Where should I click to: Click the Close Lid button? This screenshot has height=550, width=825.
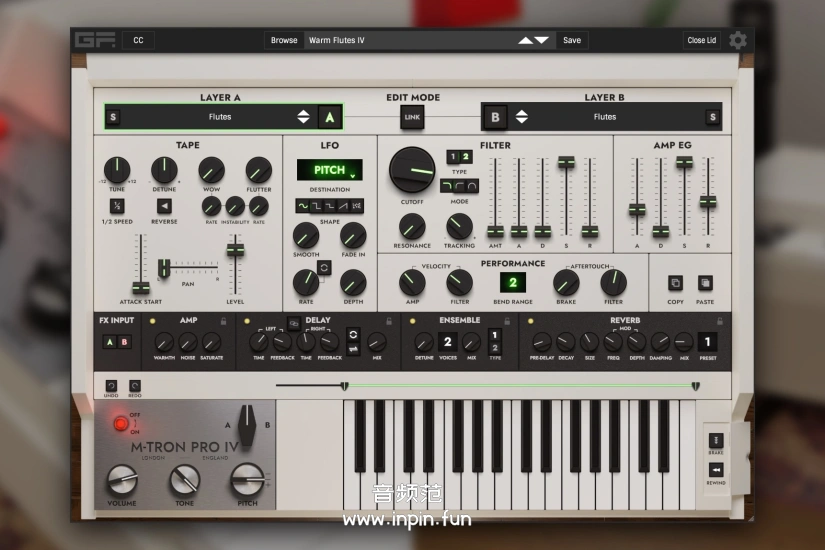tap(701, 40)
